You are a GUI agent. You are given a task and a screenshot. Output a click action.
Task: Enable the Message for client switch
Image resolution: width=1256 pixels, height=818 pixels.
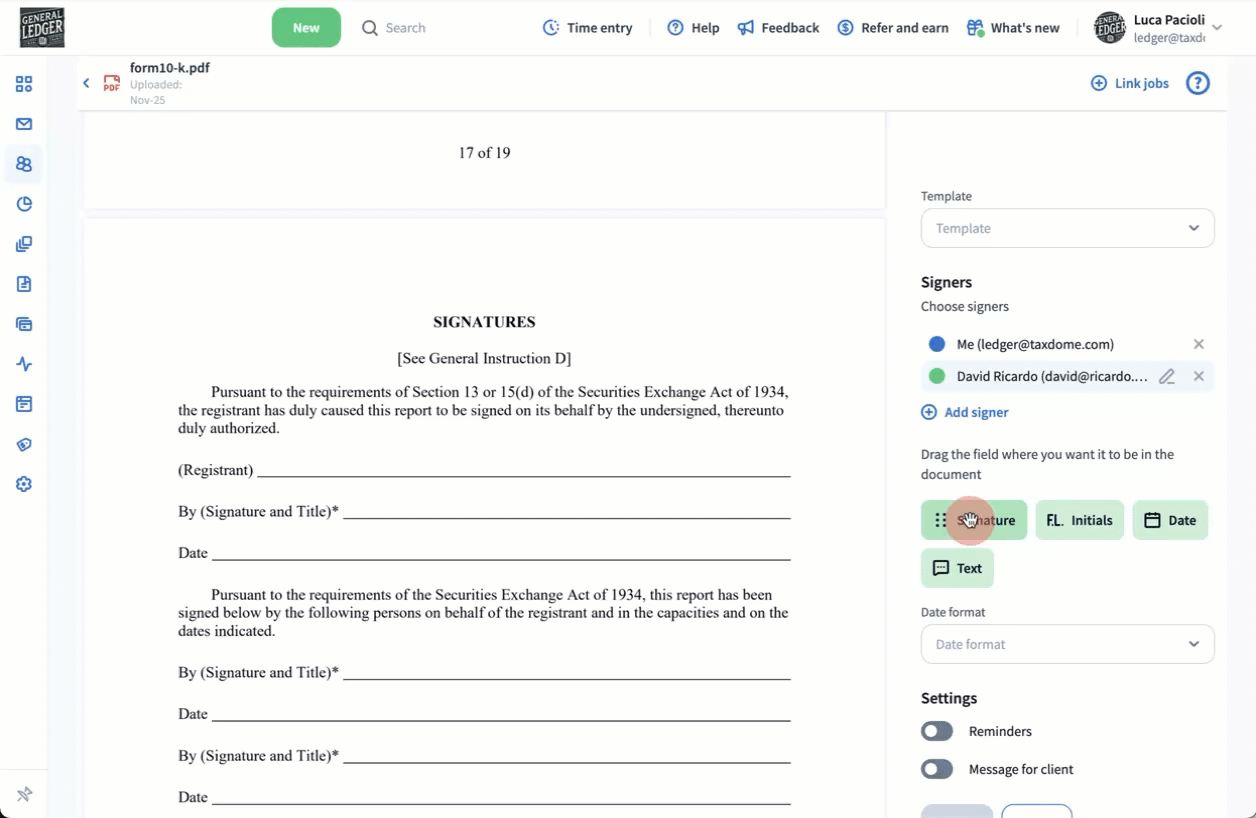[x=937, y=770]
